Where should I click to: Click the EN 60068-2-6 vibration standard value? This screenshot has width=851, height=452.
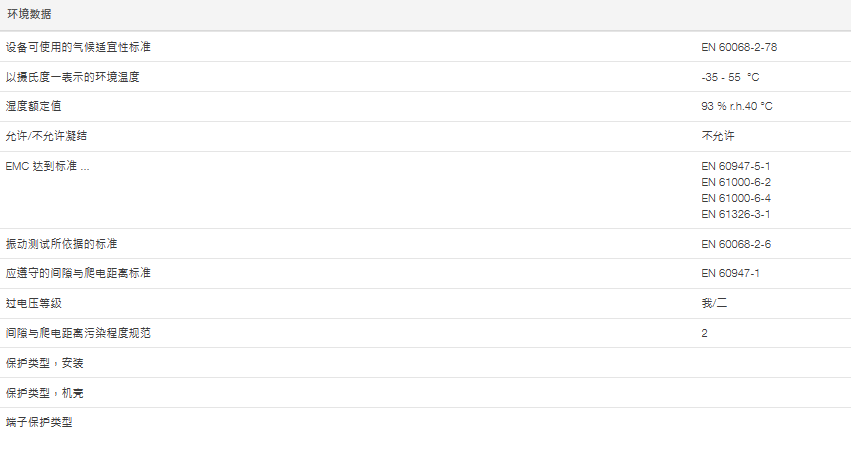pos(736,244)
